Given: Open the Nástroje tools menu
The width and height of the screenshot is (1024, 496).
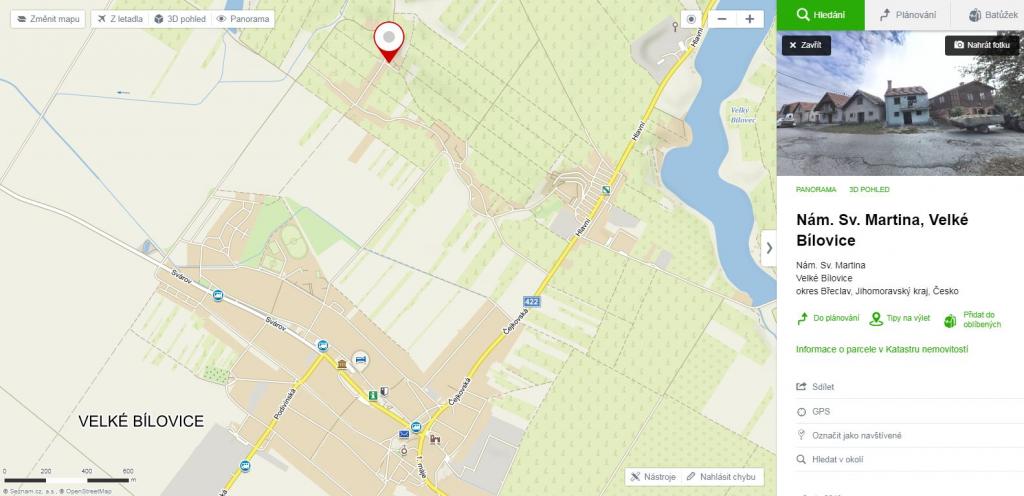Looking at the screenshot, I should tap(653, 477).
